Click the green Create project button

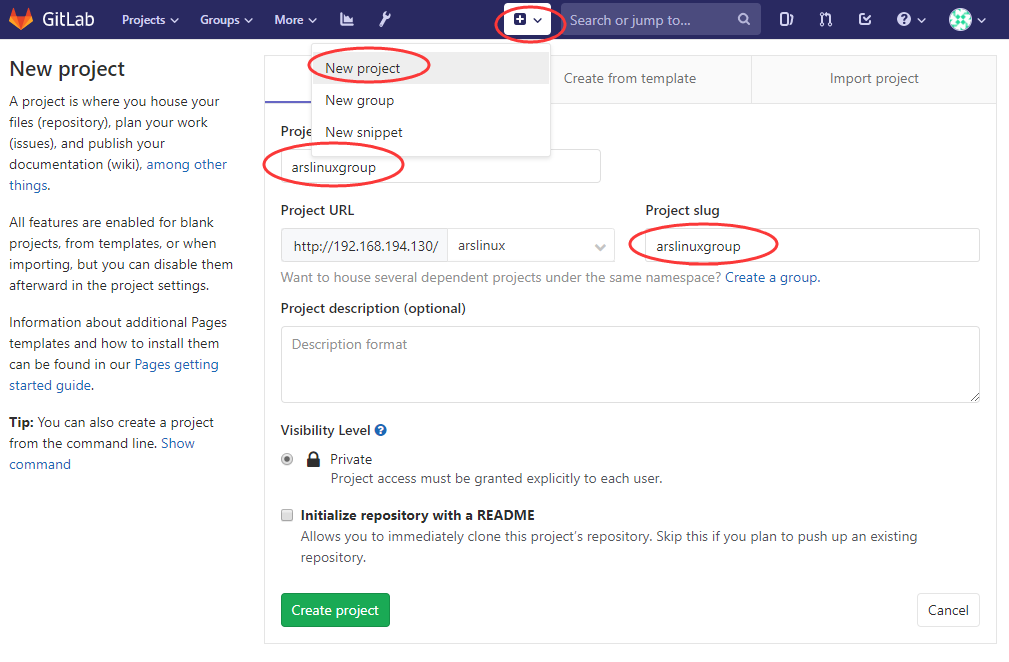(335, 610)
